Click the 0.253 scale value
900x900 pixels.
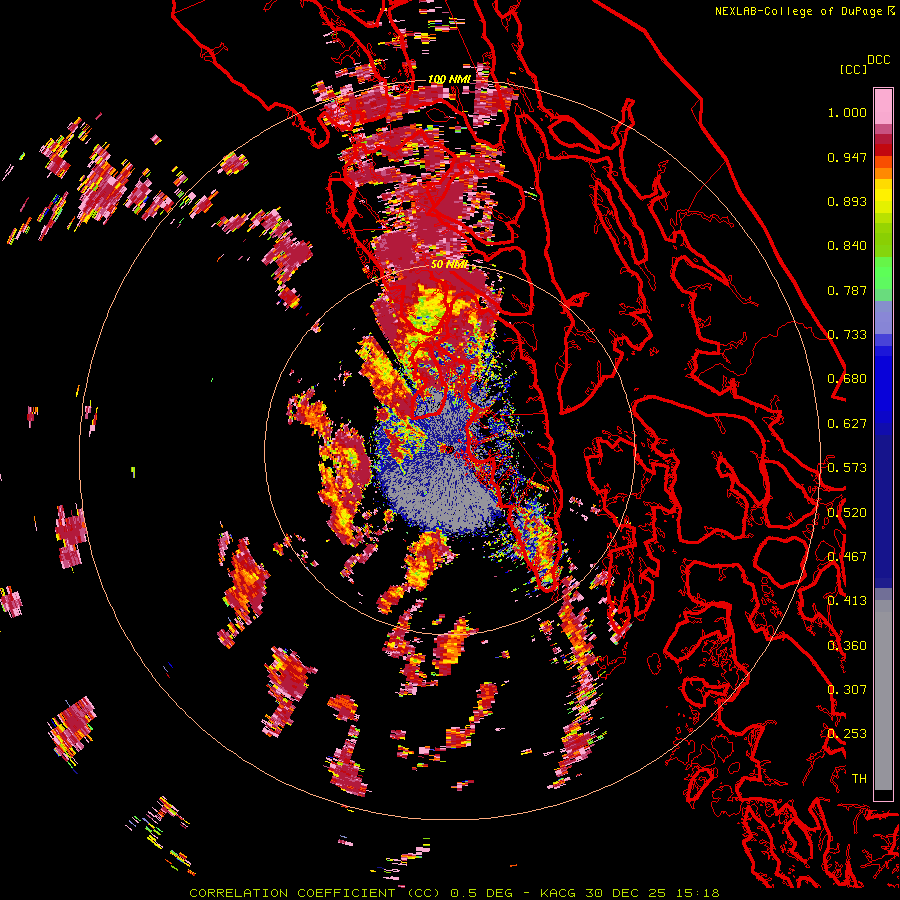tap(847, 734)
